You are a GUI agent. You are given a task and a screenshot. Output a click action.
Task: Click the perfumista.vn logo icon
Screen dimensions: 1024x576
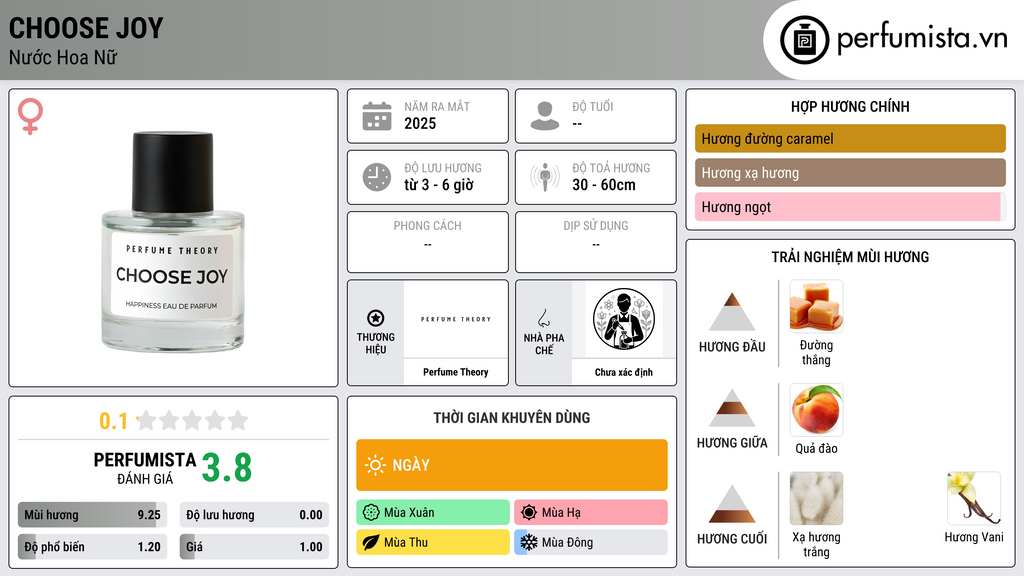tap(805, 40)
